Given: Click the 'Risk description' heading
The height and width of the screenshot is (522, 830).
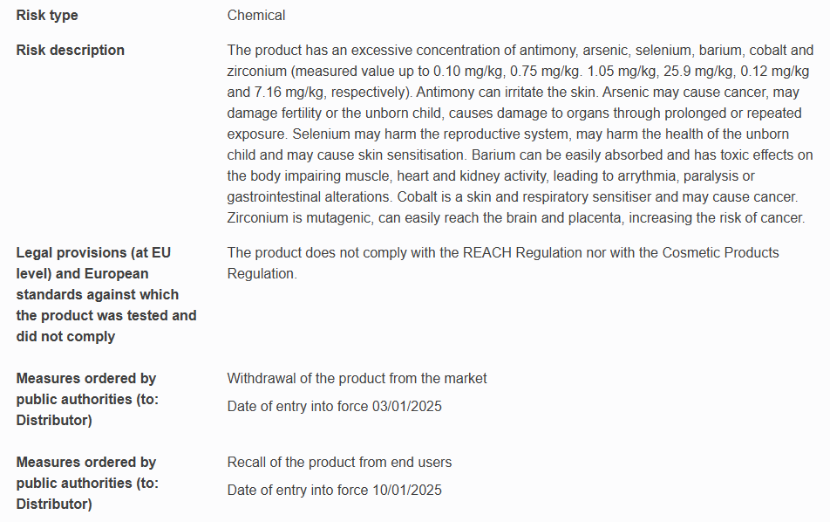Looking at the screenshot, I should (70, 50).
